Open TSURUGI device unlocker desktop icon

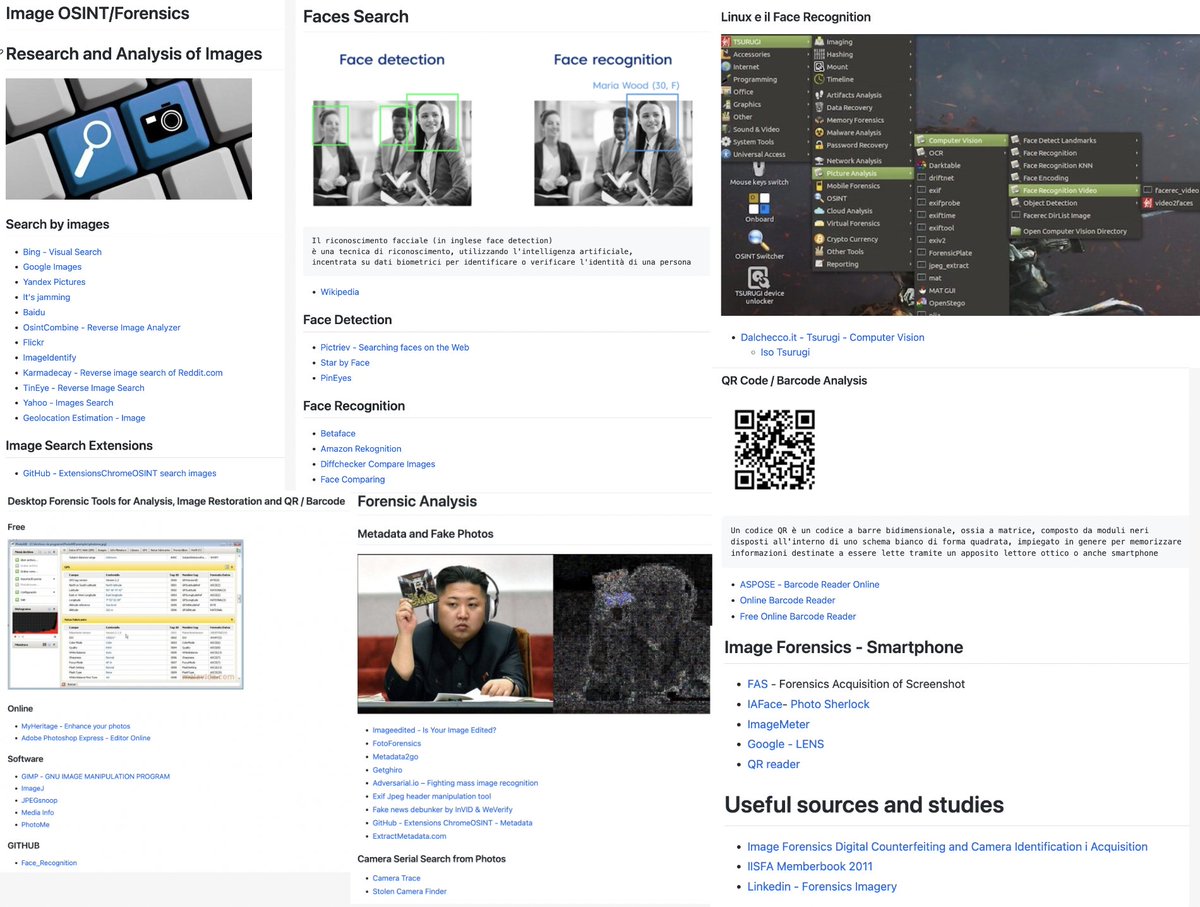coord(759,285)
